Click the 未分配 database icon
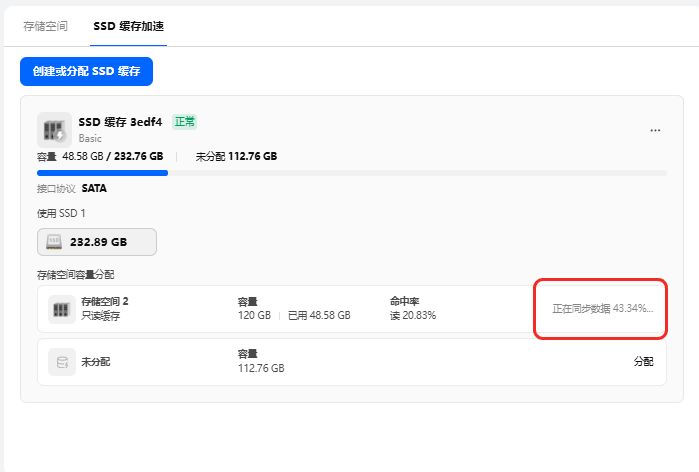This screenshot has width=699, height=472. (62, 362)
